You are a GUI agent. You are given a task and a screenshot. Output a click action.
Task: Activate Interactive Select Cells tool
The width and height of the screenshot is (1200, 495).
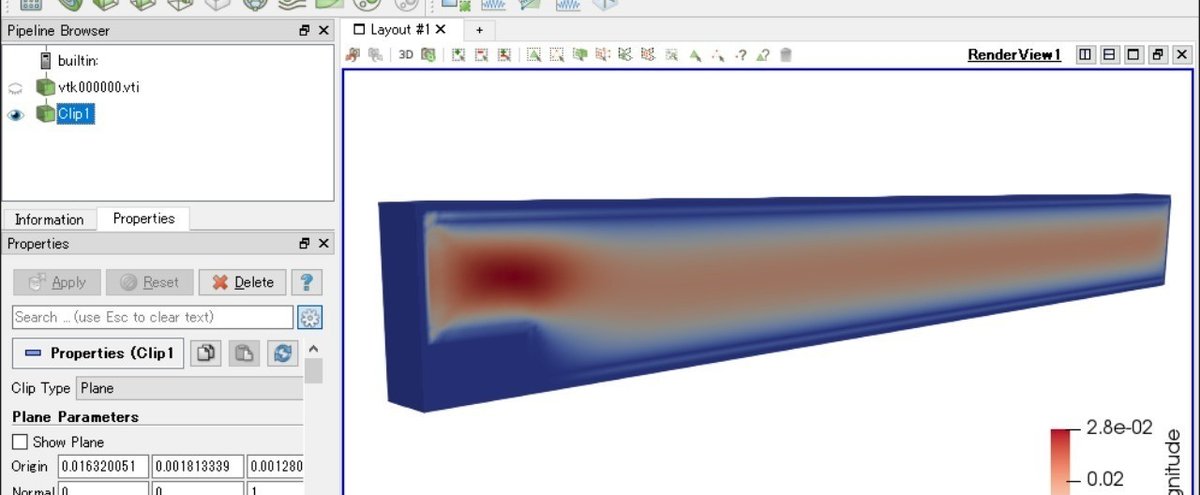[x=695, y=55]
